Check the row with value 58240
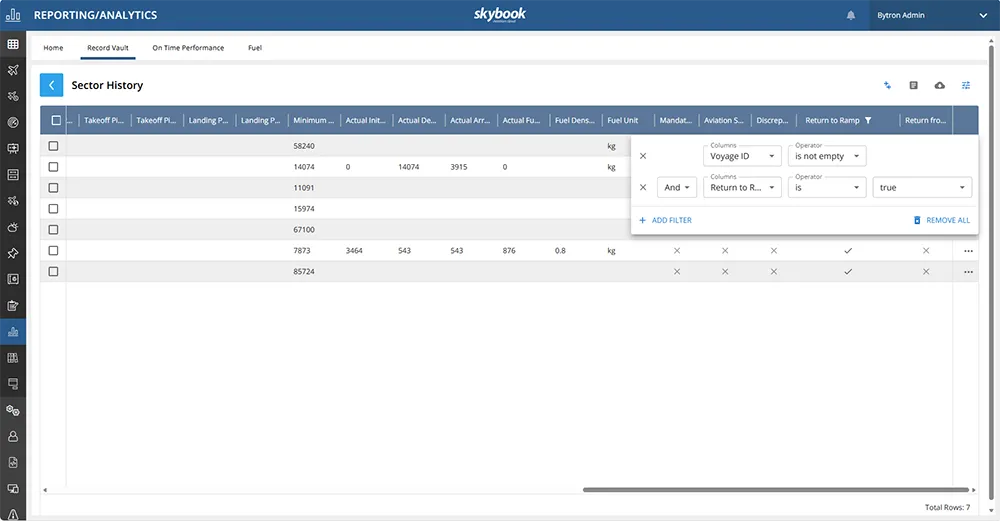1000x521 pixels. pos(54,146)
